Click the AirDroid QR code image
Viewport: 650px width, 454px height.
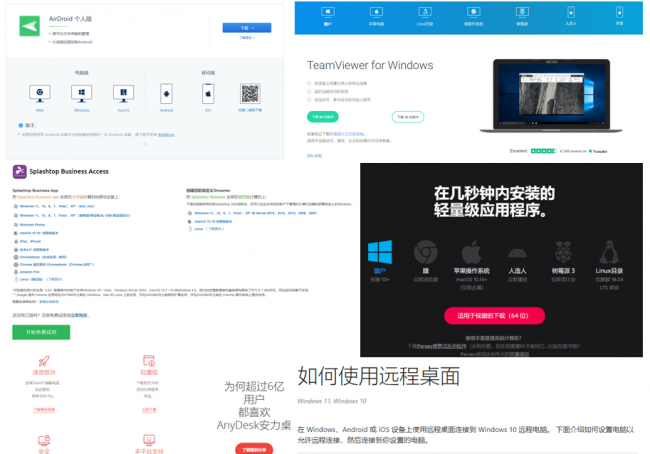click(x=250, y=94)
